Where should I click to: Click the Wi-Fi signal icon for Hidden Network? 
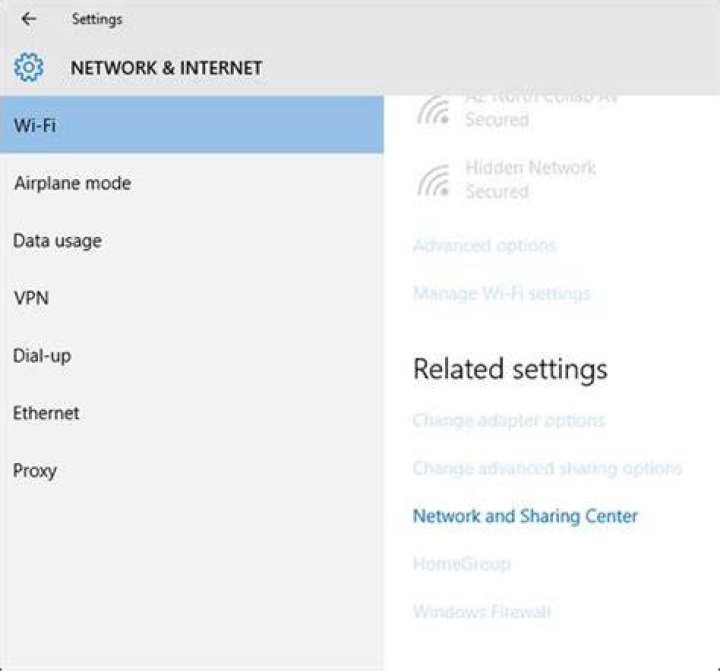[x=433, y=180]
